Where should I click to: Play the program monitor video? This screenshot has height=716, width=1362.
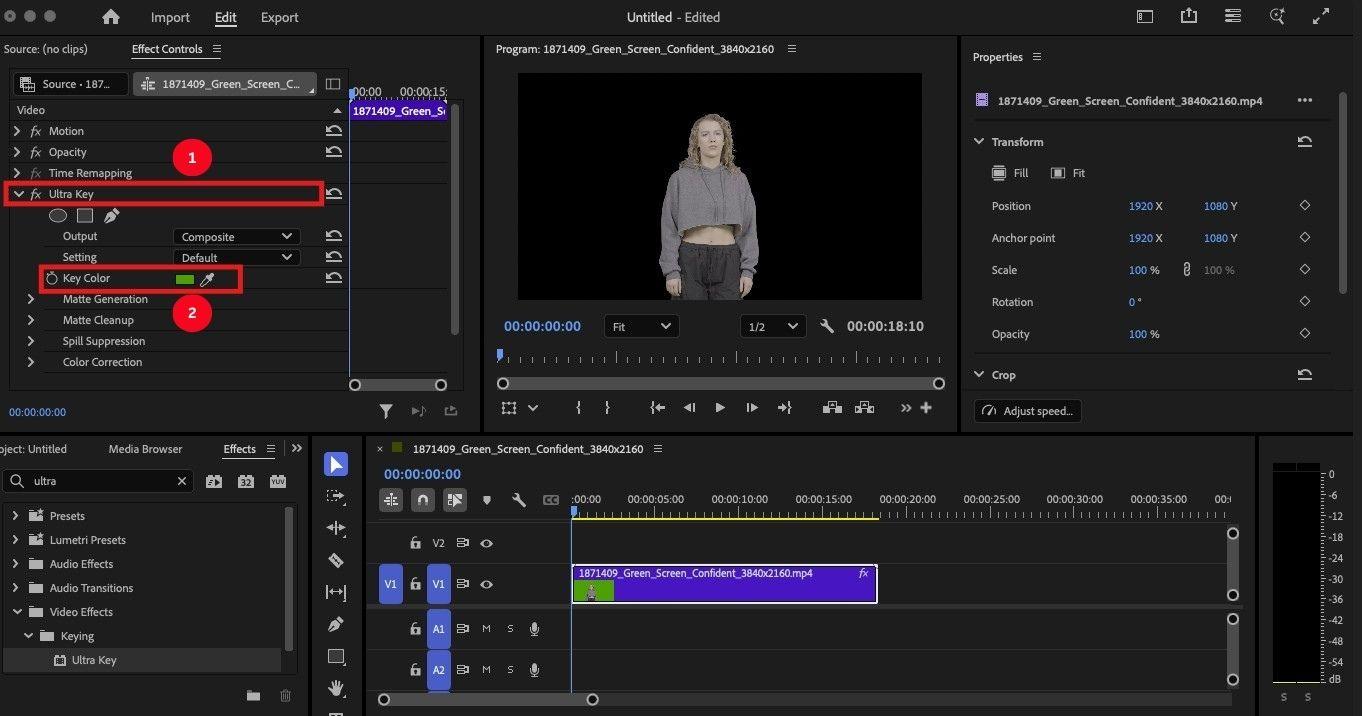tap(720, 408)
